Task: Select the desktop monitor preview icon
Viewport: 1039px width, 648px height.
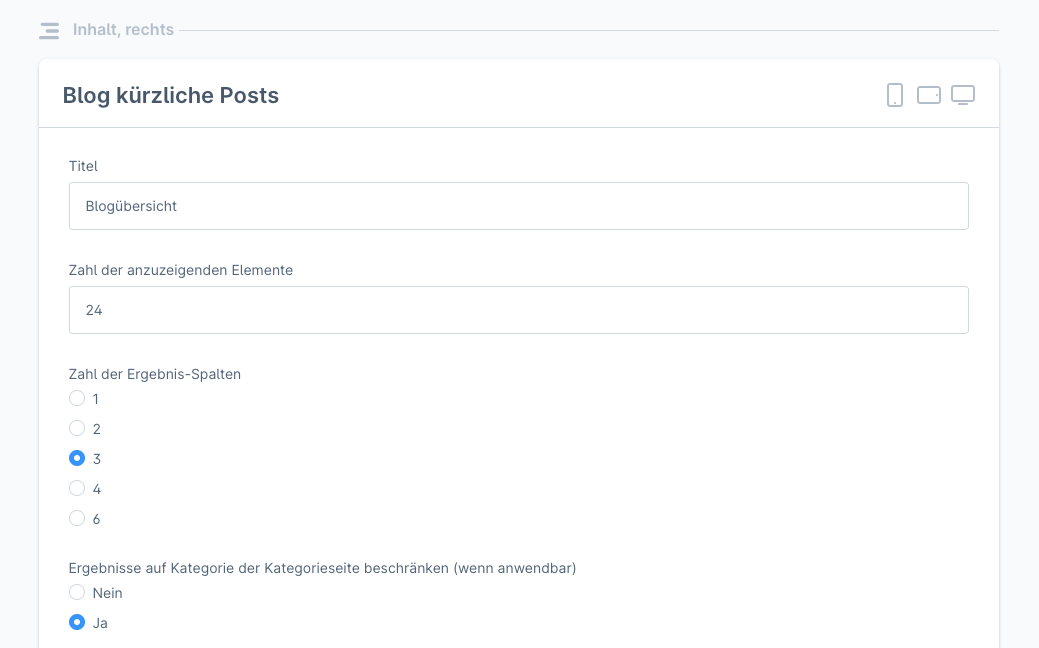Action: click(x=963, y=95)
